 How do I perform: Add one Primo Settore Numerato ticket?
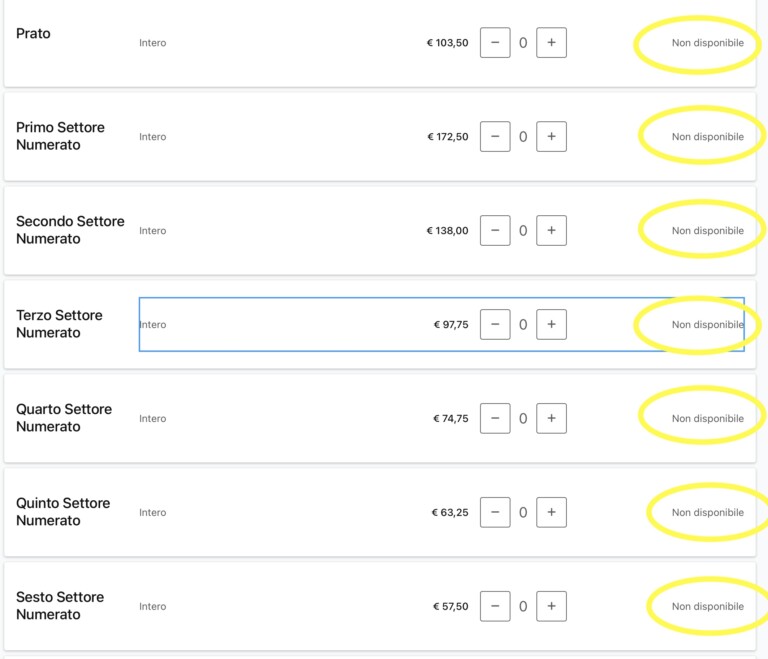tap(551, 137)
